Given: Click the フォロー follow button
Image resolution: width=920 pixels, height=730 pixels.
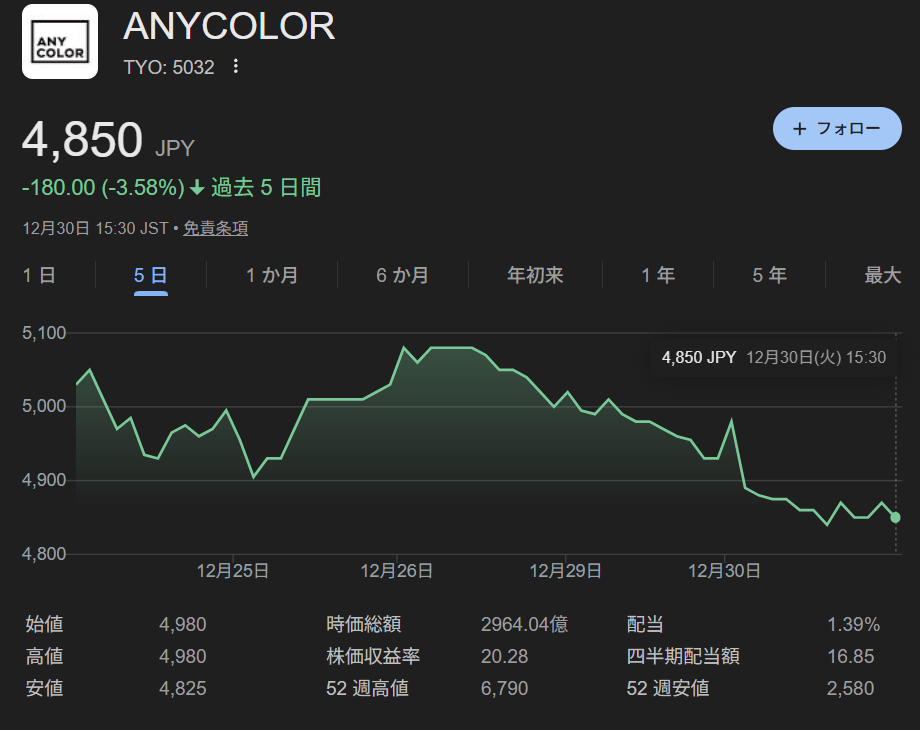Looking at the screenshot, I should (837, 129).
